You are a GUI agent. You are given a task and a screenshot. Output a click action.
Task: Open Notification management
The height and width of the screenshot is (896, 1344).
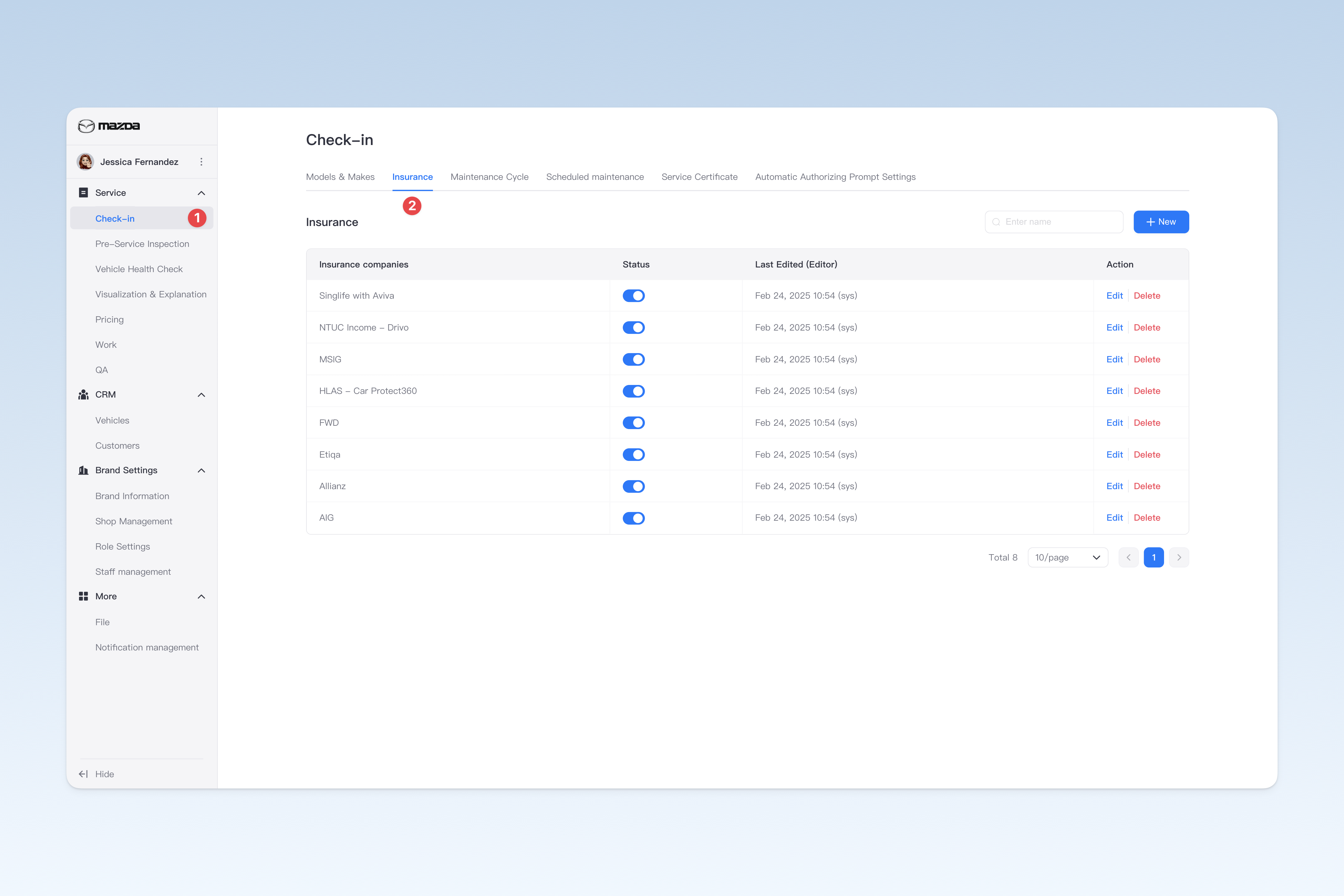(x=147, y=647)
